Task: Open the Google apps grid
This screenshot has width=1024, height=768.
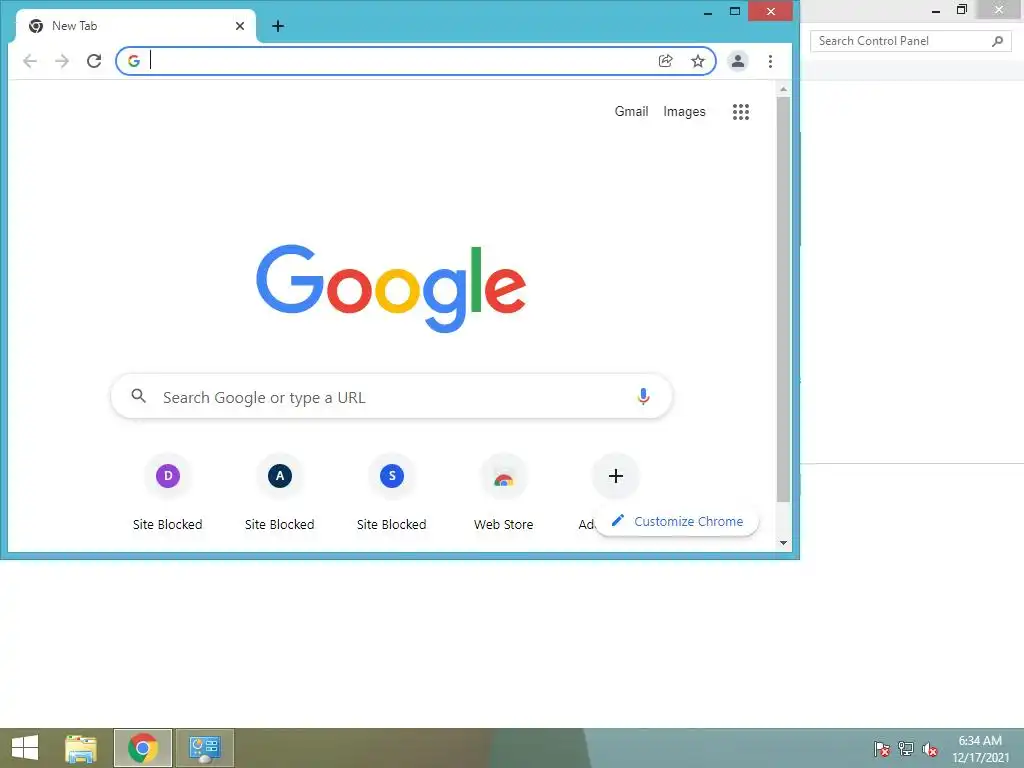Action: [x=741, y=112]
